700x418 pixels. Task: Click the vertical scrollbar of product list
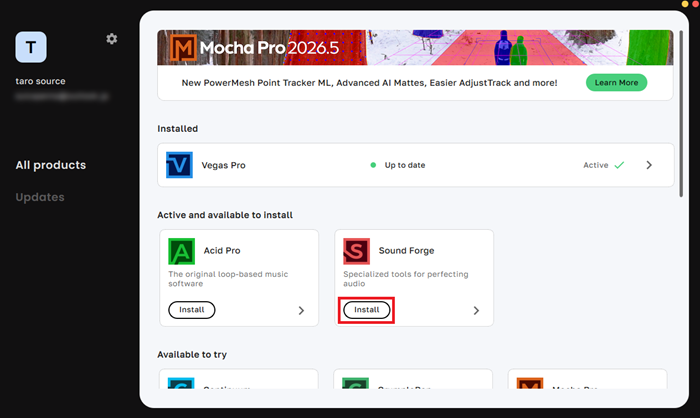[x=681, y=114]
